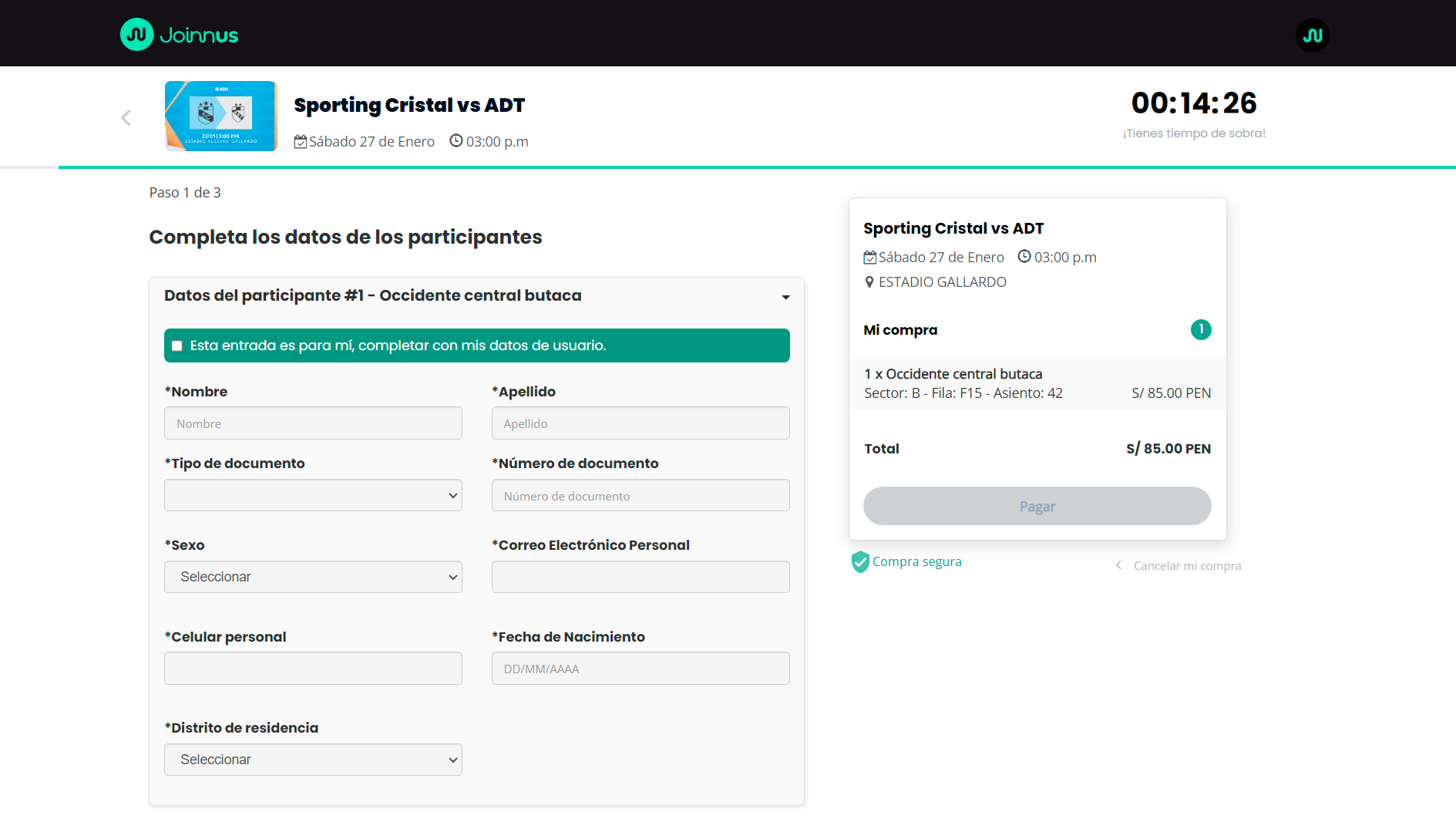
Task: Collapse the Datos del participante #1 section
Action: click(785, 297)
